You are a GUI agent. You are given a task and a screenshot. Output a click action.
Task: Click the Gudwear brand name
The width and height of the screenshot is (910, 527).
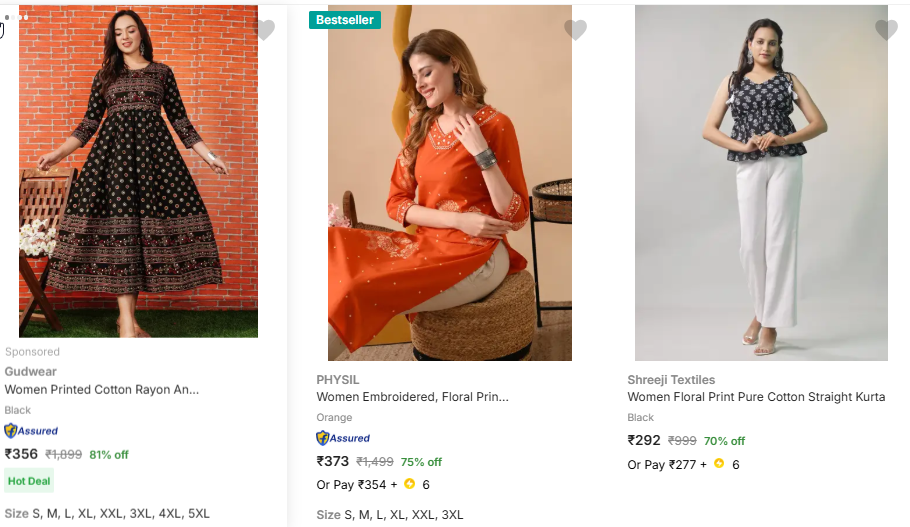pyautogui.click(x=31, y=372)
